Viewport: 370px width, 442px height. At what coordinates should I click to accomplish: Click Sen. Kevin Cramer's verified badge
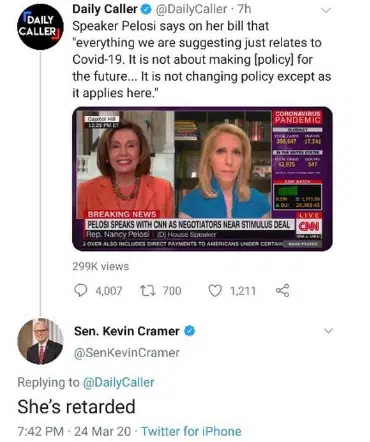(189, 331)
